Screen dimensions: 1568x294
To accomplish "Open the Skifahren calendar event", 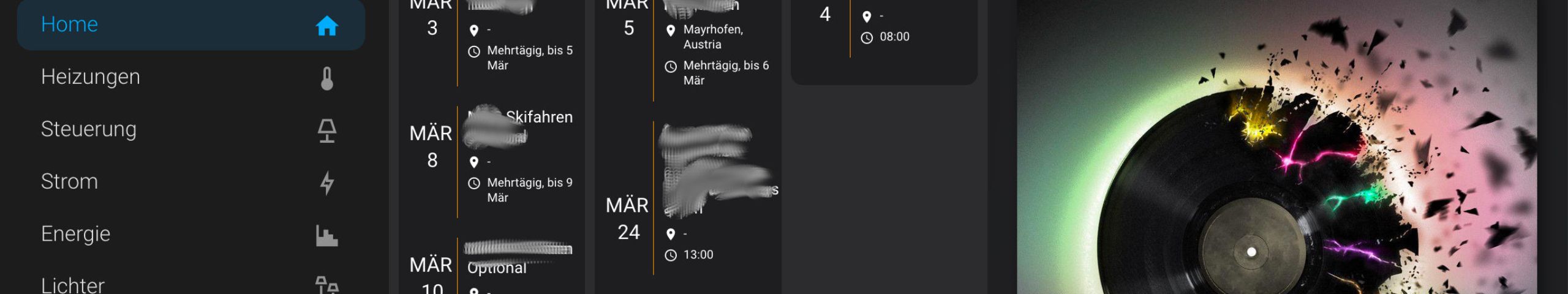I will click(539, 117).
